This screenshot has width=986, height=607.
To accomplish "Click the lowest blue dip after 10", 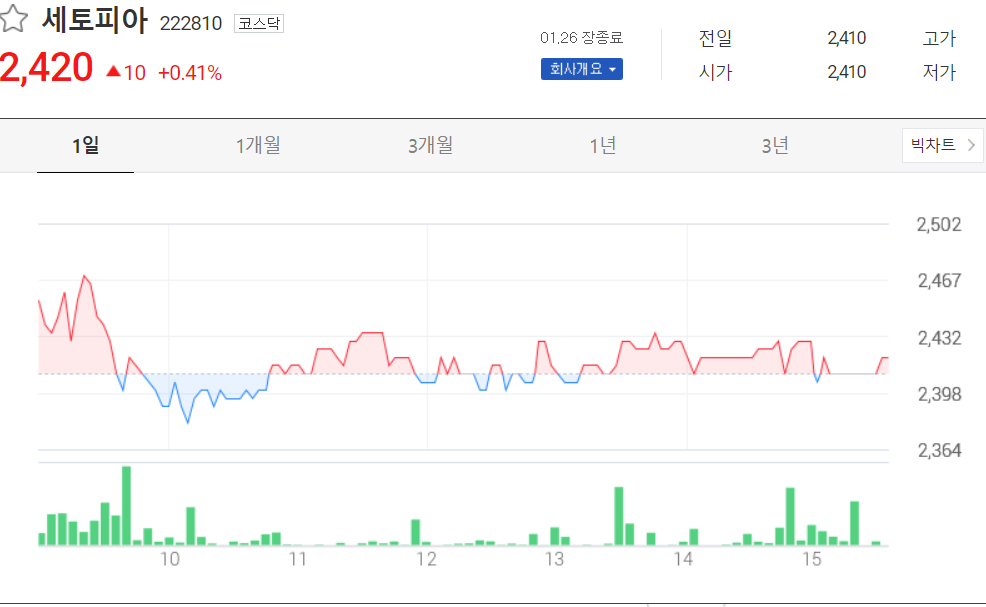I will 187,421.
